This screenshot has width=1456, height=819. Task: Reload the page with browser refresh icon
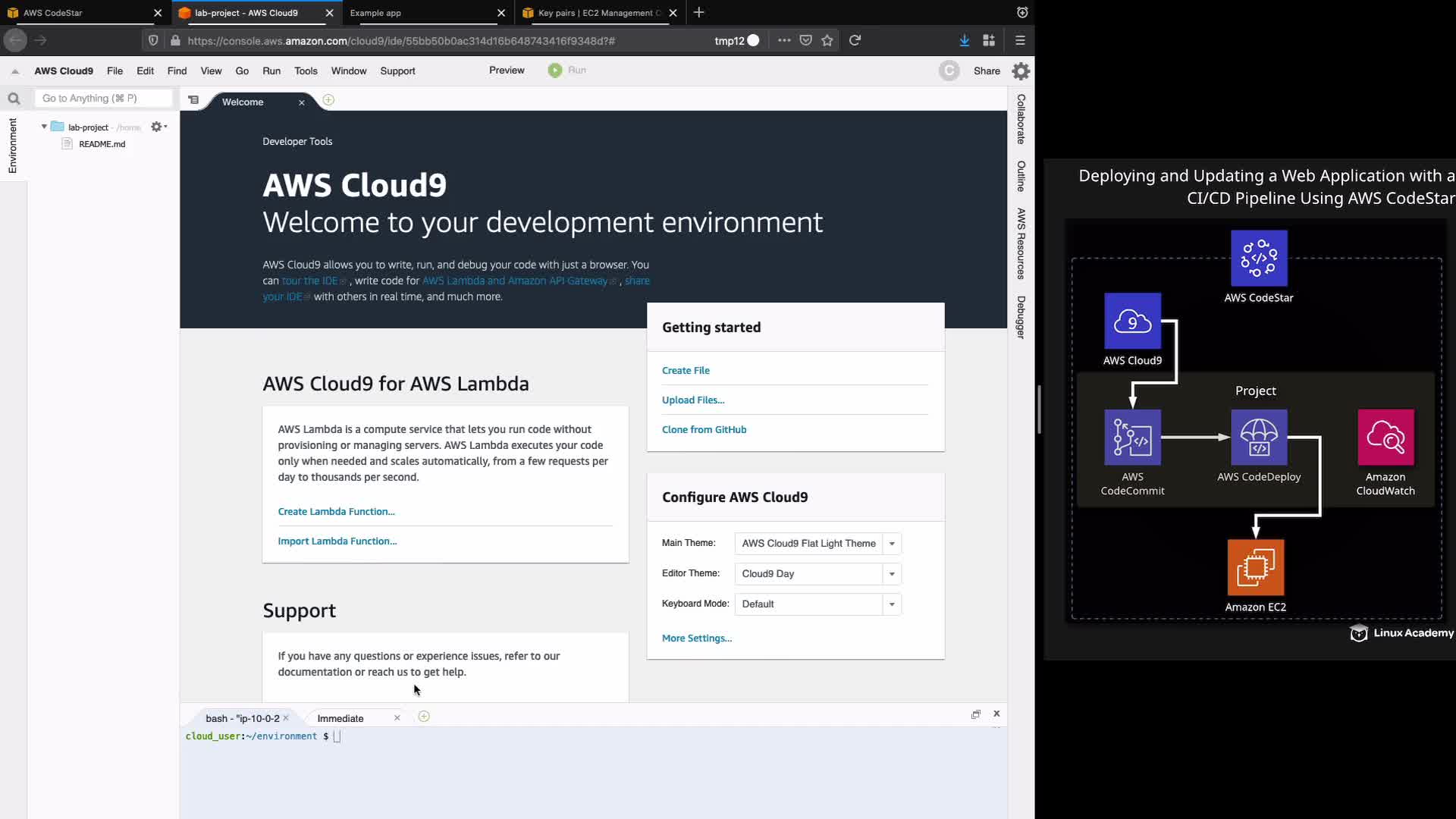[855, 40]
